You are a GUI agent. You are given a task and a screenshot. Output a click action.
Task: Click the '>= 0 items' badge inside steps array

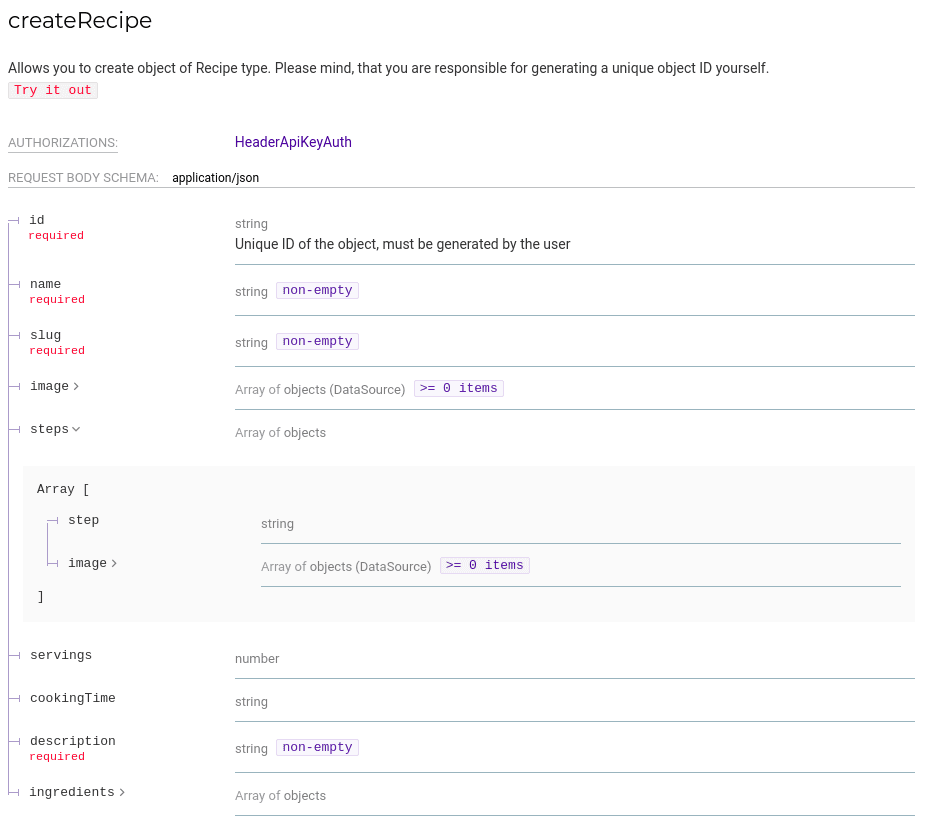click(485, 565)
